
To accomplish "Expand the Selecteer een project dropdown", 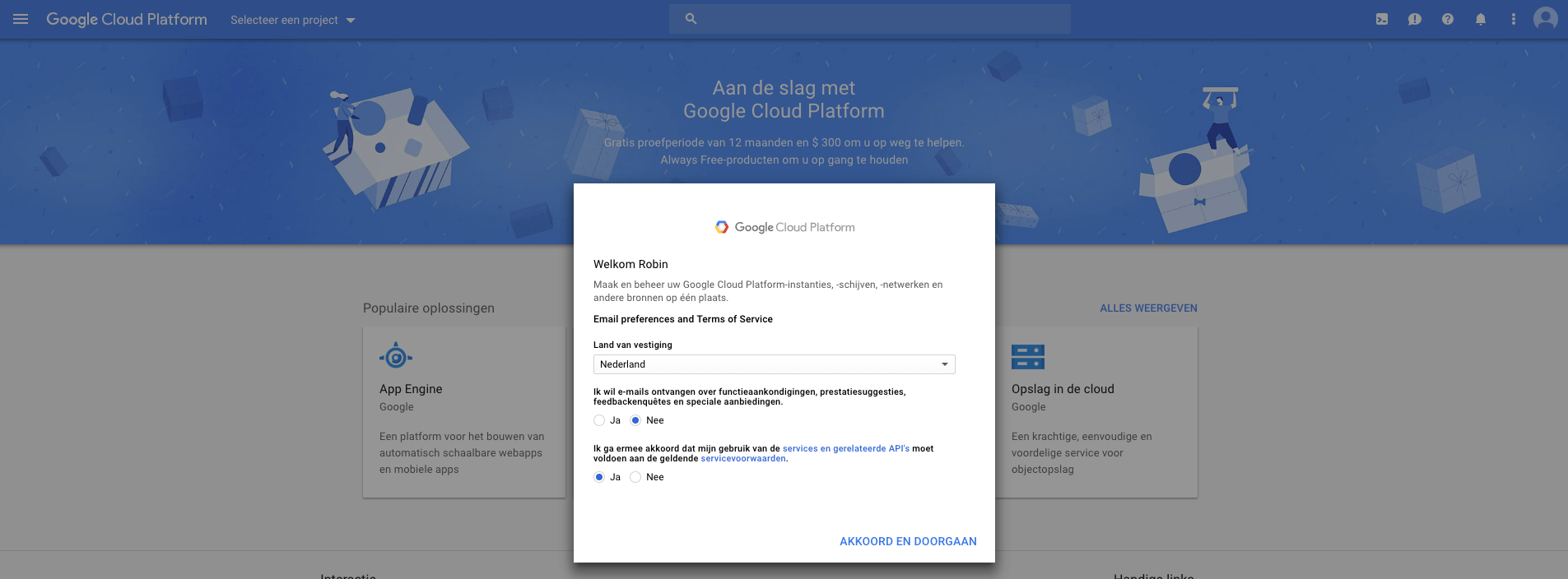I will point(292,20).
